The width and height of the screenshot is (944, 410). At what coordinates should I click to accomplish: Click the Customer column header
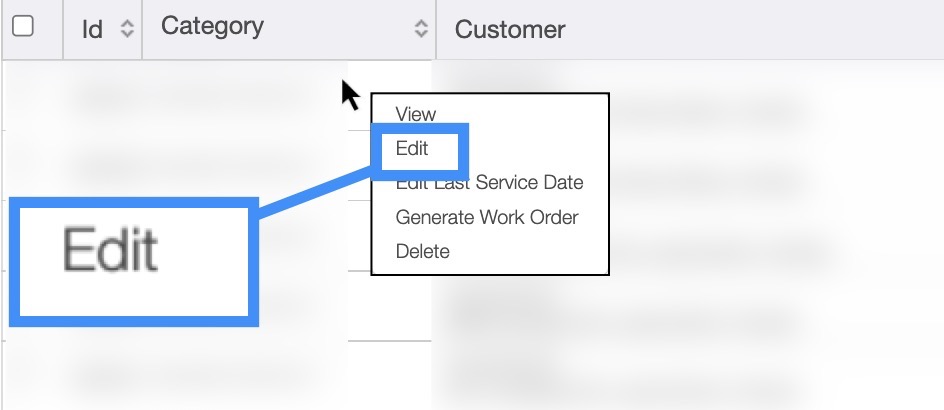[x=510, y=30]
